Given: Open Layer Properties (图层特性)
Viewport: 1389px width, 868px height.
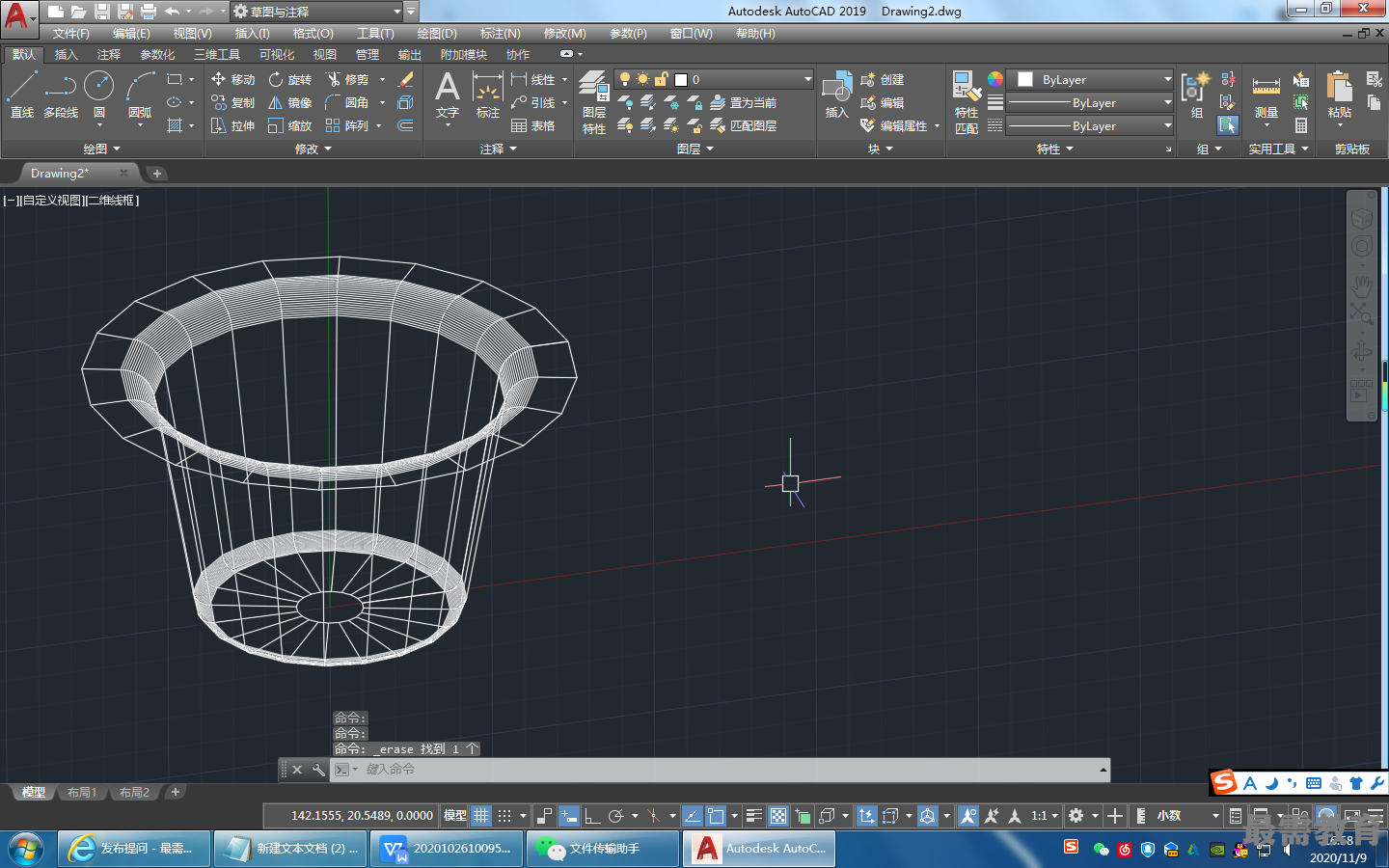Looking at the screenshot, I should (594, 101).
